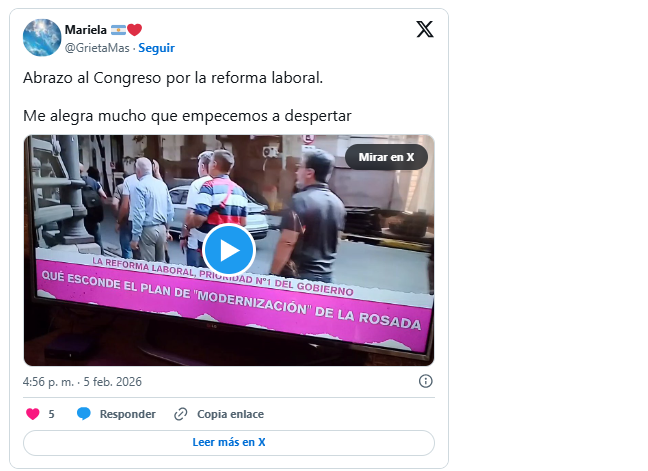Click the Mirar en X button
The width and height of the screenshot is (648, 471).
click(x=386, y=157)
